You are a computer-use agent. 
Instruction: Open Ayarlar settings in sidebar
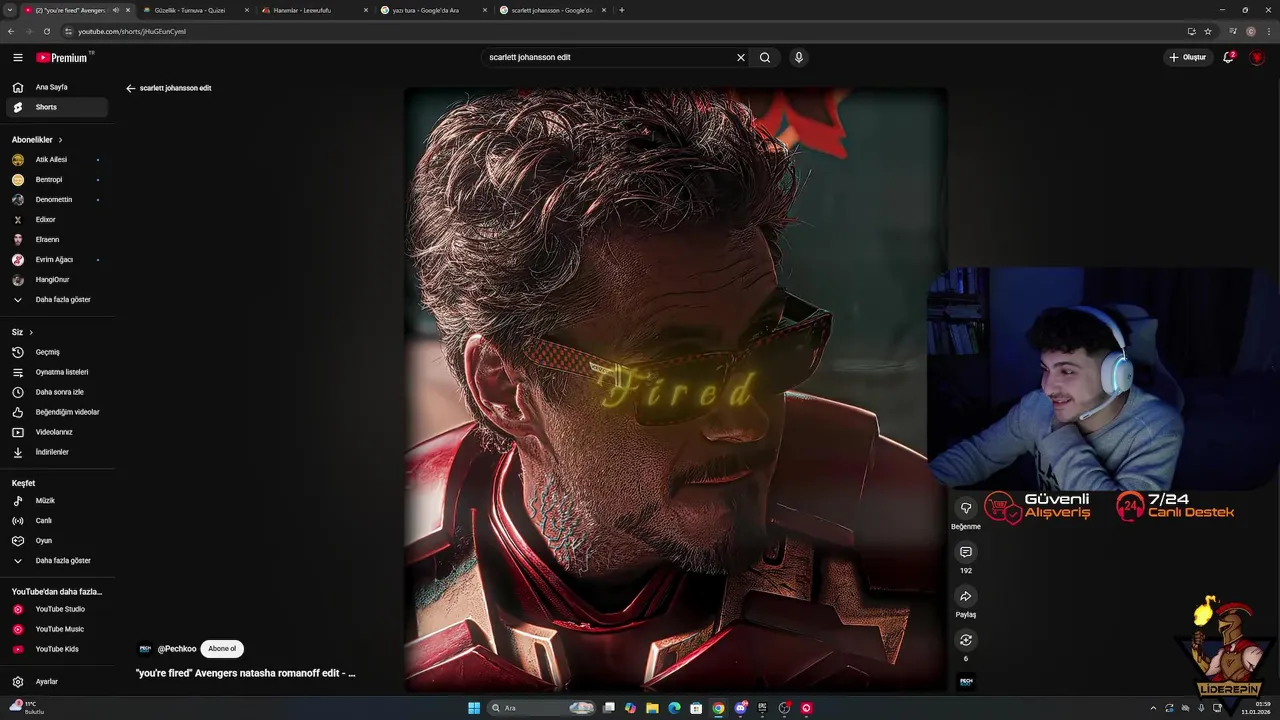point(57,681)
